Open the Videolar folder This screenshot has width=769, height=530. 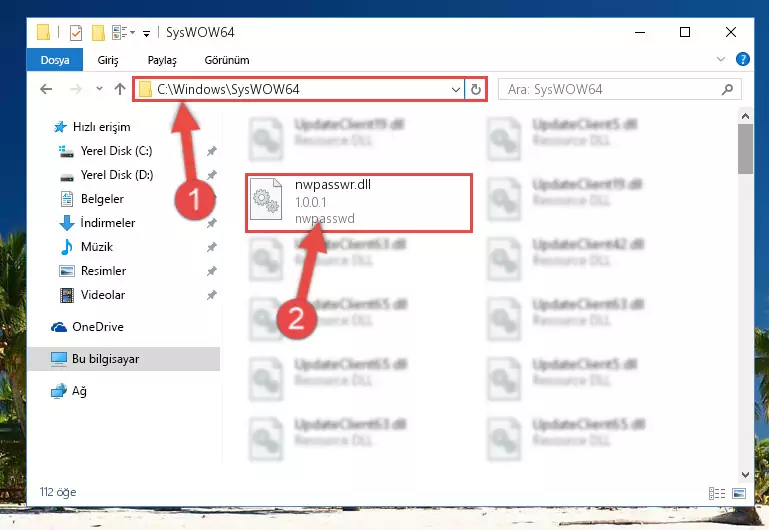coord(103,295)
